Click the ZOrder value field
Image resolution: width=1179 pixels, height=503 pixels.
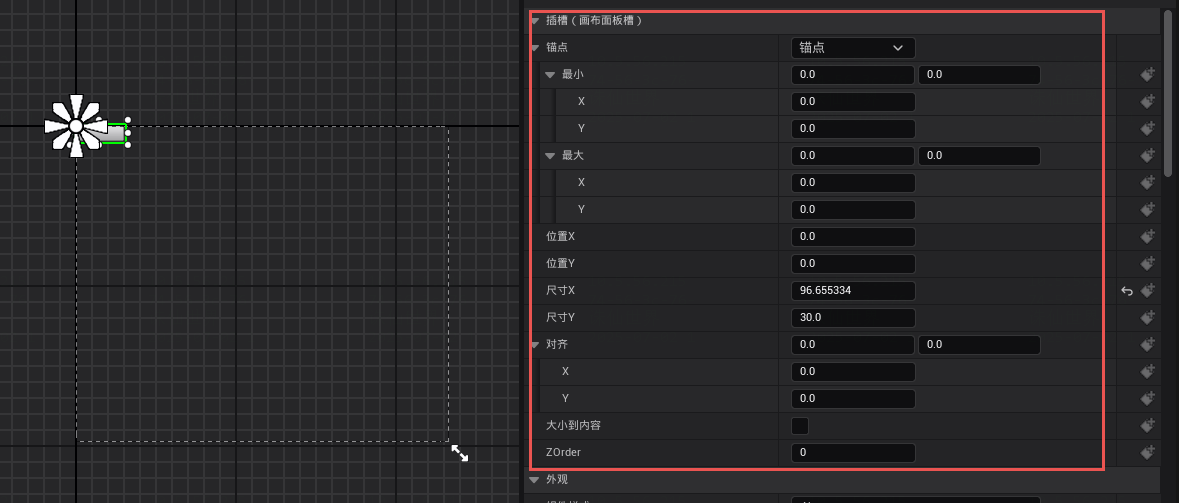[x=853, y=453]
